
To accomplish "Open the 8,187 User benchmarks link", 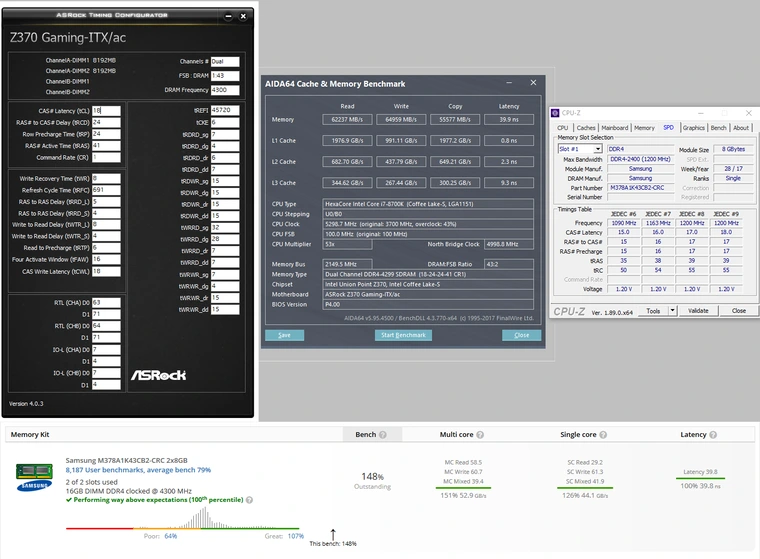I will 138,470.
